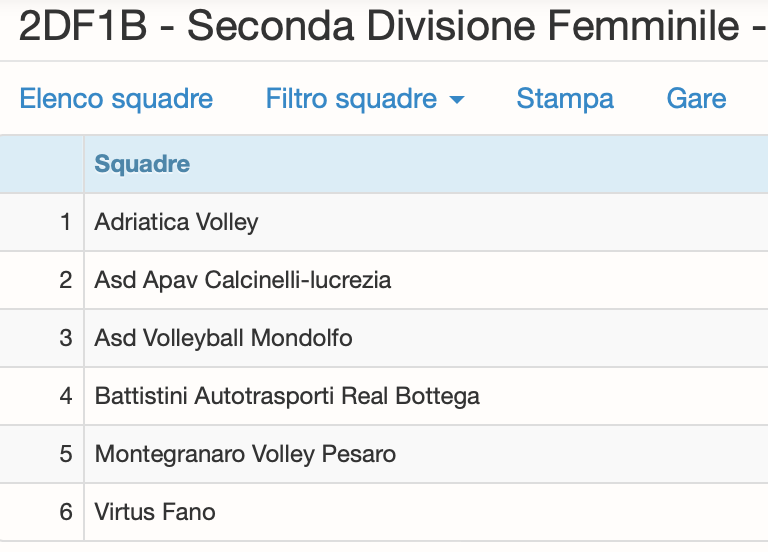
Task: Click the Virtus Fano row
Action: click(384, 512)
